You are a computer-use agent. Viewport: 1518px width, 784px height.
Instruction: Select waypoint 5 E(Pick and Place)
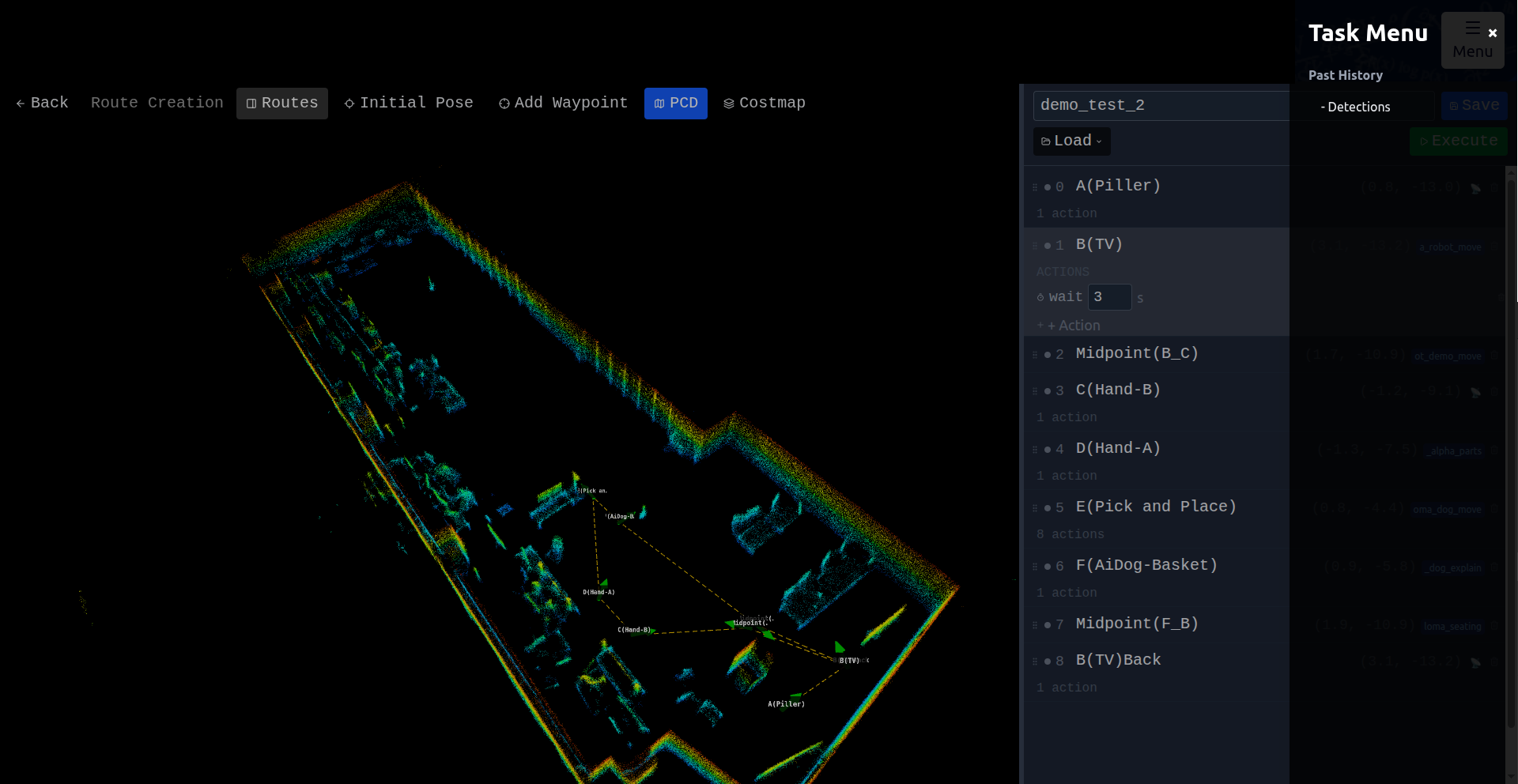1156,507
